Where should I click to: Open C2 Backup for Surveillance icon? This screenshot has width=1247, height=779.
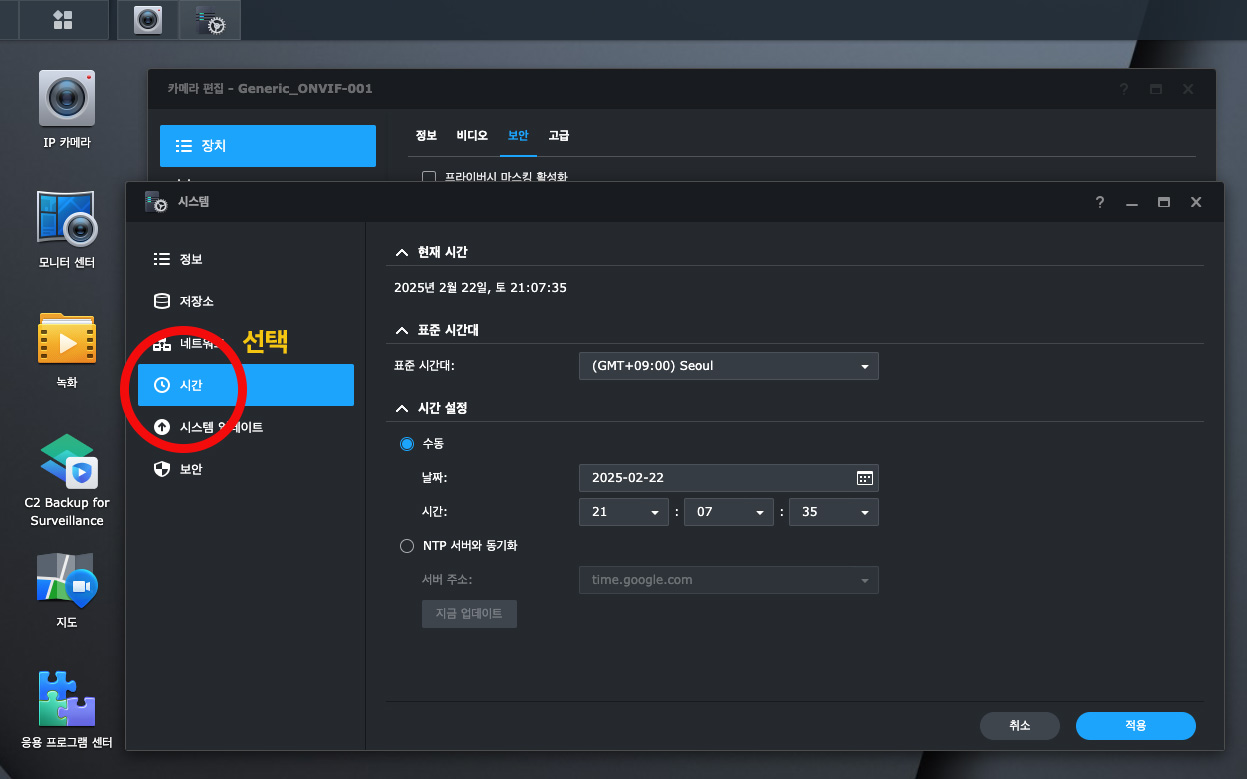pyautogui.click(x=66, y=460)
